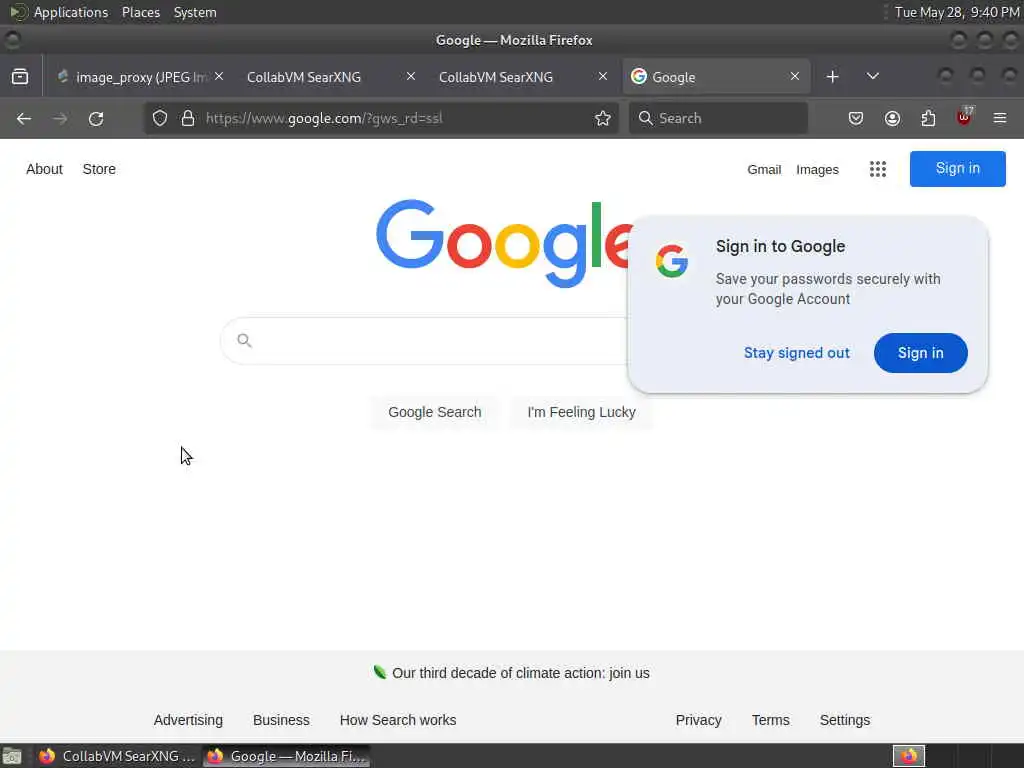The height and width of the screenshot is (768, 1024).
Task: Click the show desktop taskbar icon
Action: [x=12, y=756]
